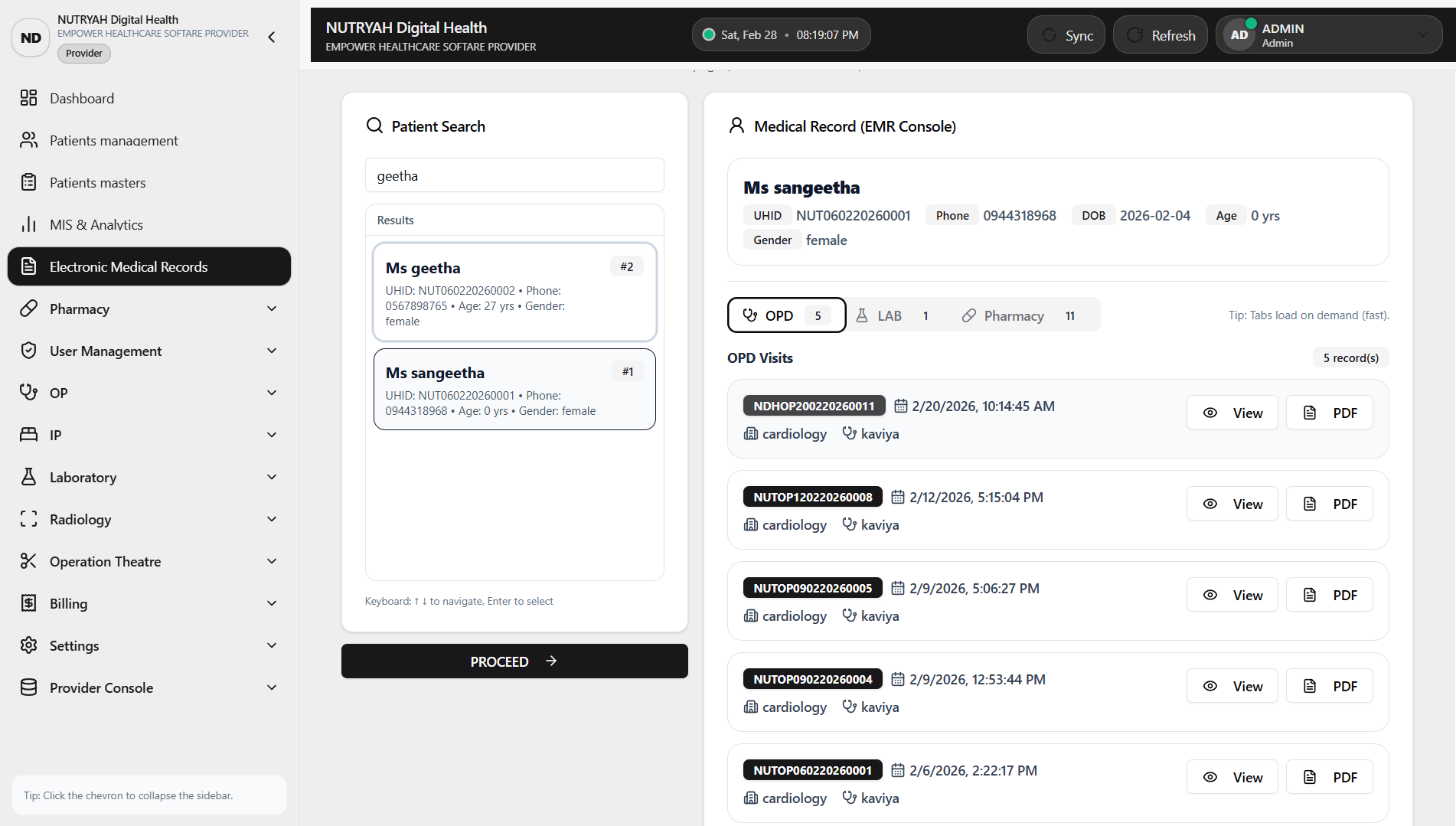Open the Patient Search magnifier icon
Viewport: 1456px width, 826px height.
click(374, 126)
